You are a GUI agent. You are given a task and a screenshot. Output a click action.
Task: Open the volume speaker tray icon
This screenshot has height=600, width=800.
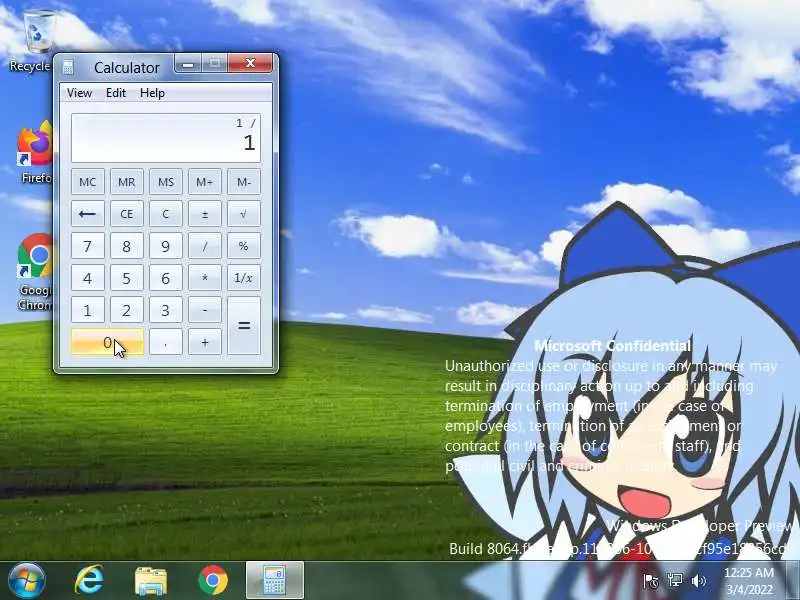698,581
